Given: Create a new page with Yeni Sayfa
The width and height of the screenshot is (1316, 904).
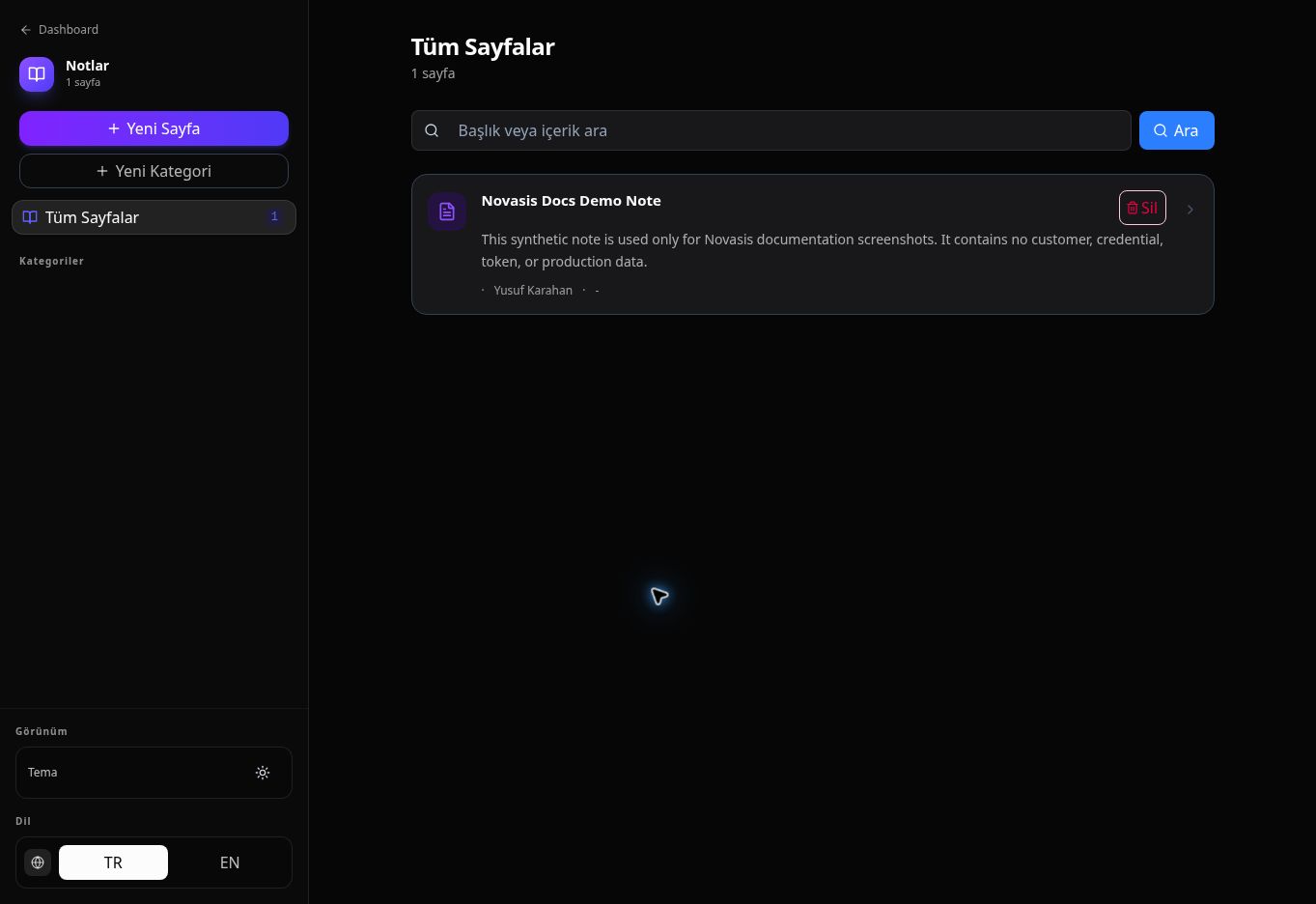Looking at the screenshot, I should [154, 128].
